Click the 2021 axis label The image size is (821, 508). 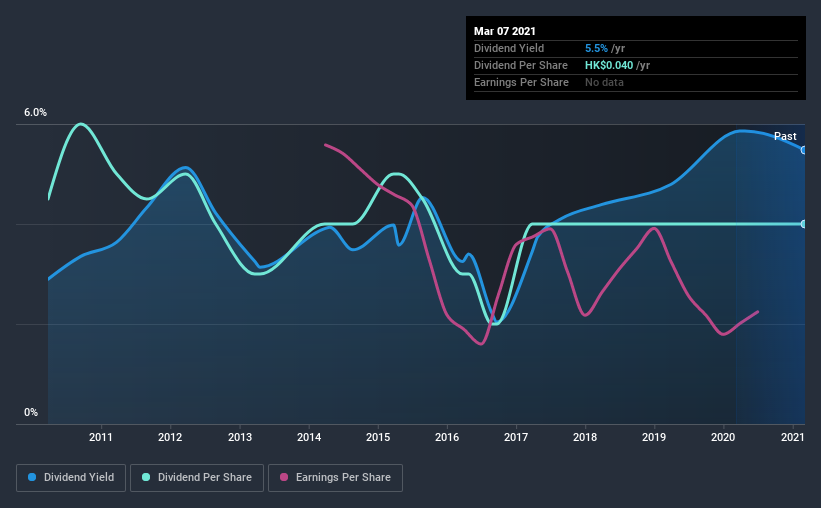pos(792,437)
